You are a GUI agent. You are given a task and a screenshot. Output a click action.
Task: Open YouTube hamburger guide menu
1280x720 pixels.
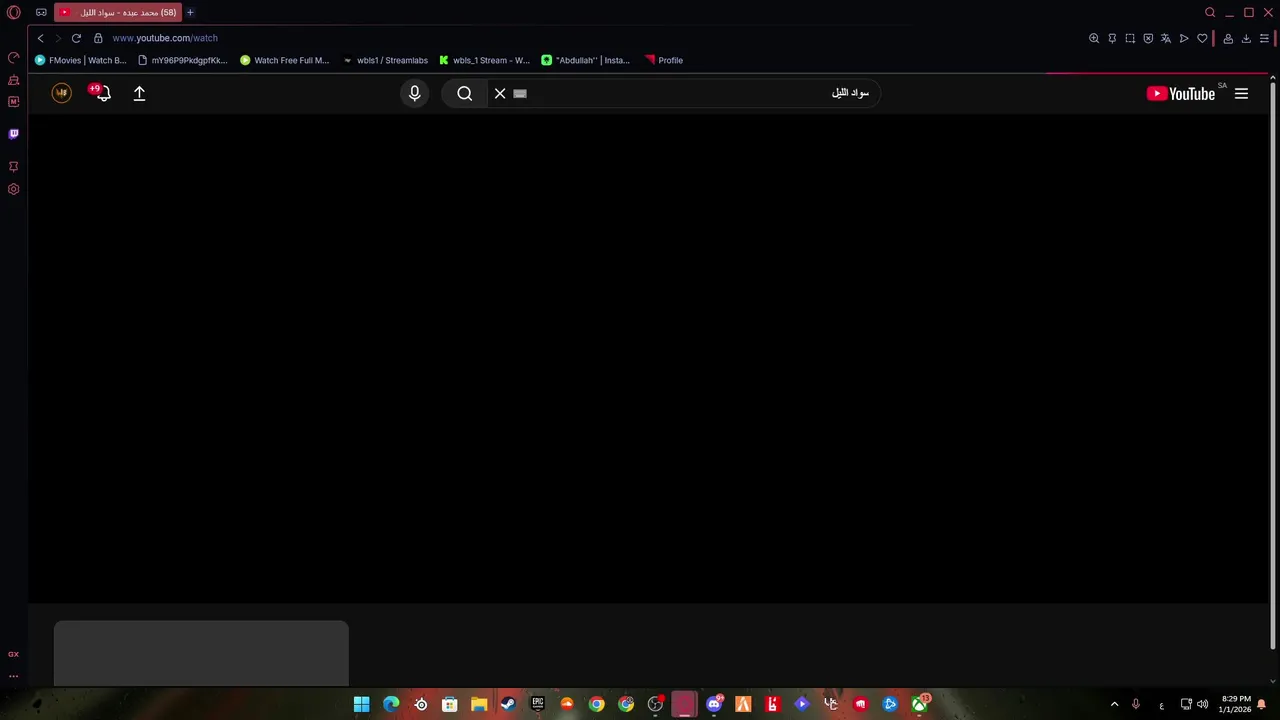[x=1241, y=93]
